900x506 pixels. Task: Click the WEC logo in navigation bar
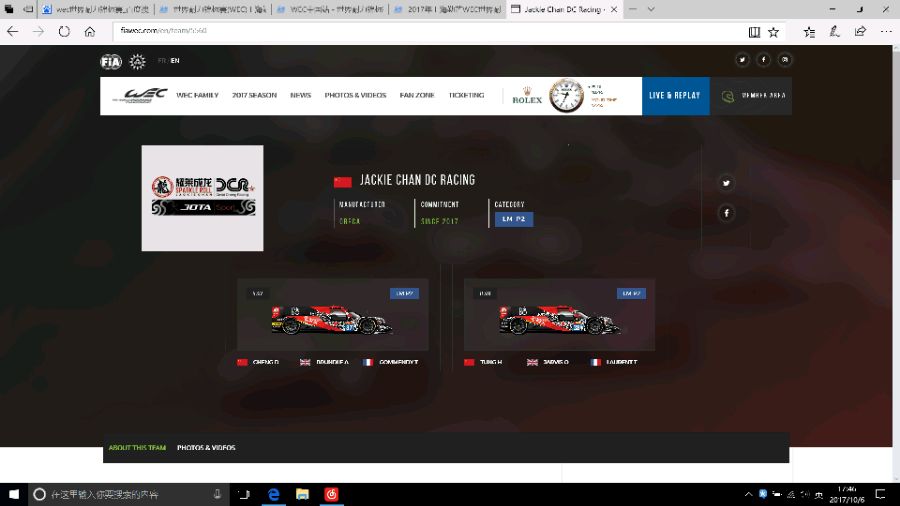pos(141,95)
